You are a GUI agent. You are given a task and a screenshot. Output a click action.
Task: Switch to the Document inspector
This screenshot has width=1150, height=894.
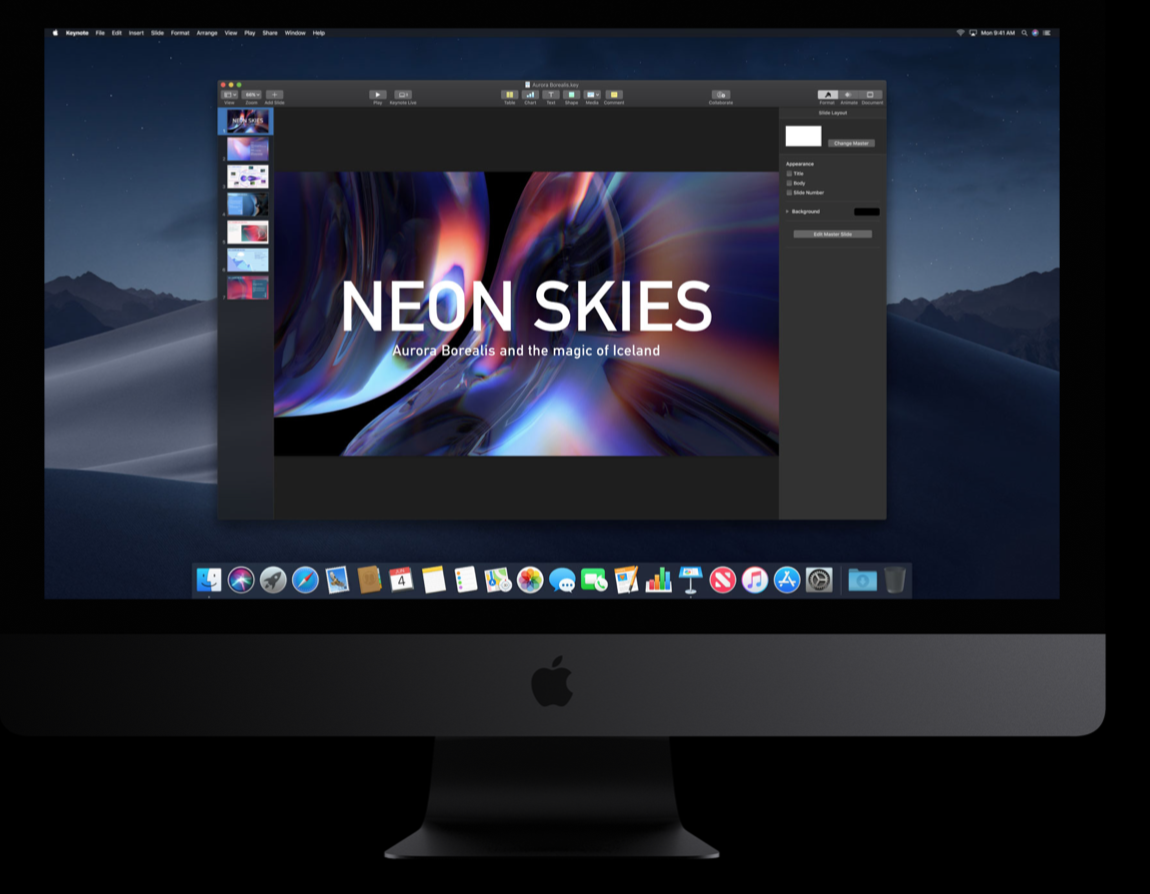coord(871,95)
